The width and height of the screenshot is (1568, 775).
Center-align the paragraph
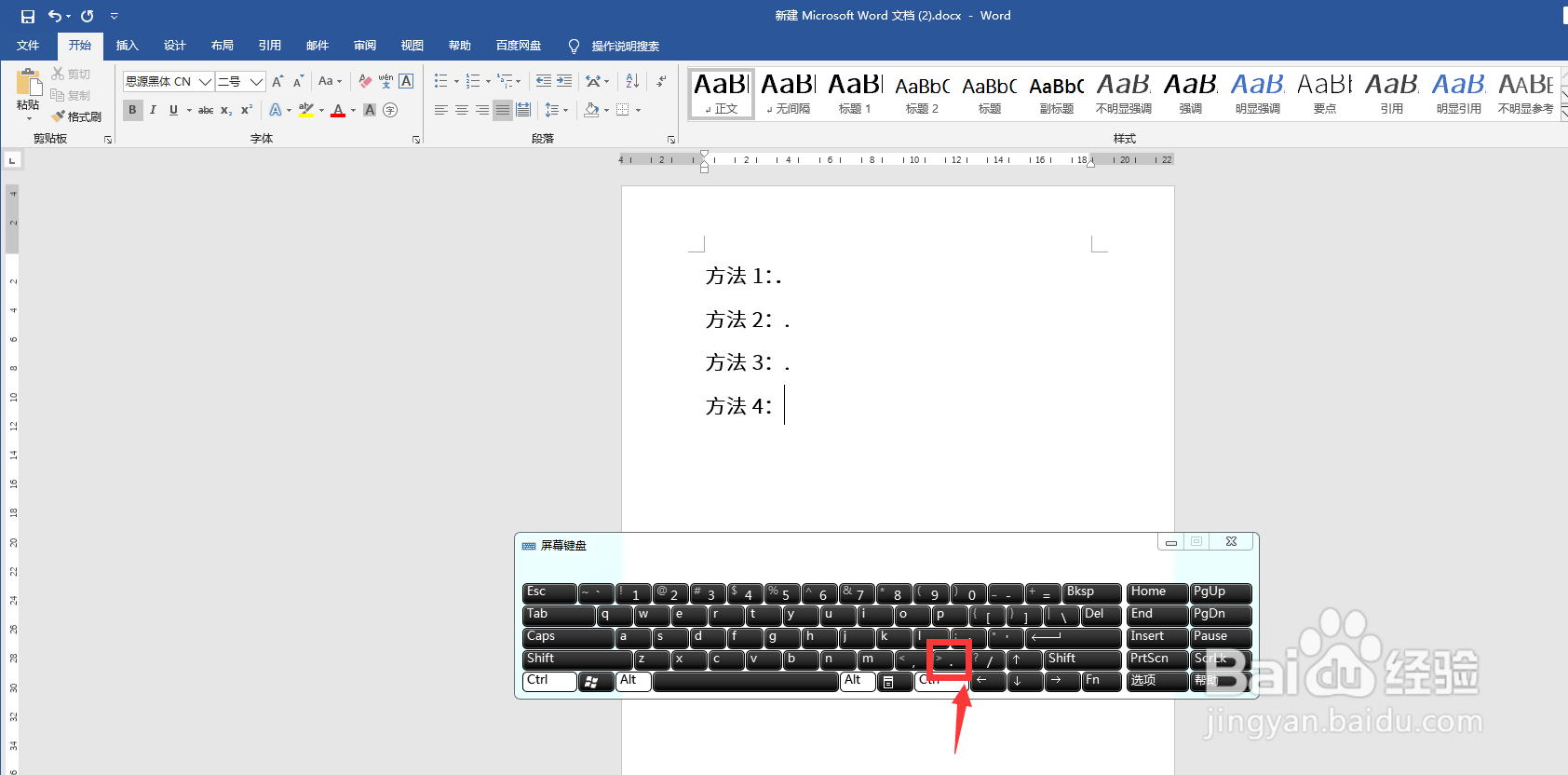pos(462,110)
